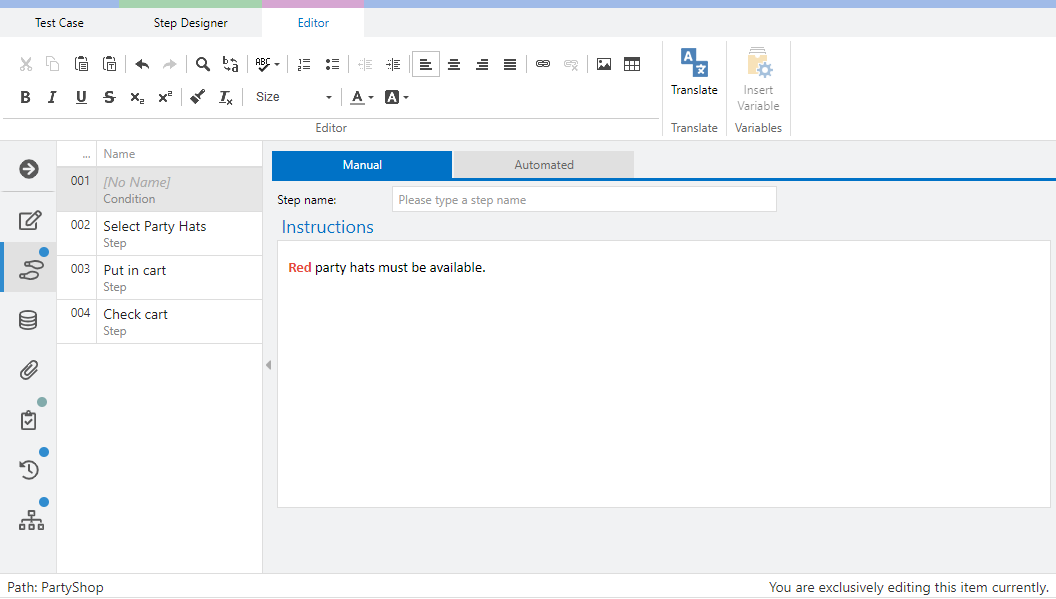Click the hierarchy tree sidebar icon
This screenshot has height=599, width=1056.
[31, 520]
